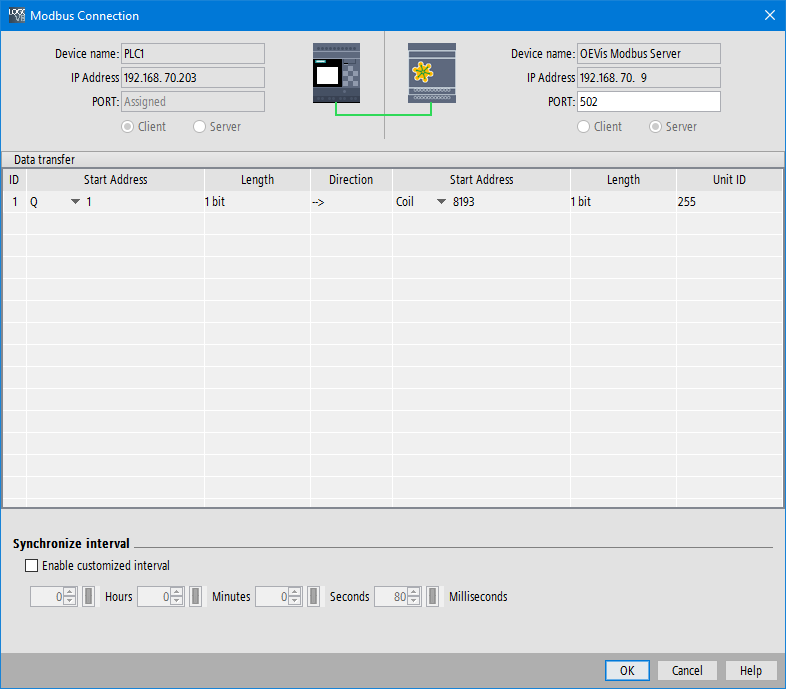Select Client radio under PLC1
This screenshot has width=786, height=689.
tap(128, 127)
